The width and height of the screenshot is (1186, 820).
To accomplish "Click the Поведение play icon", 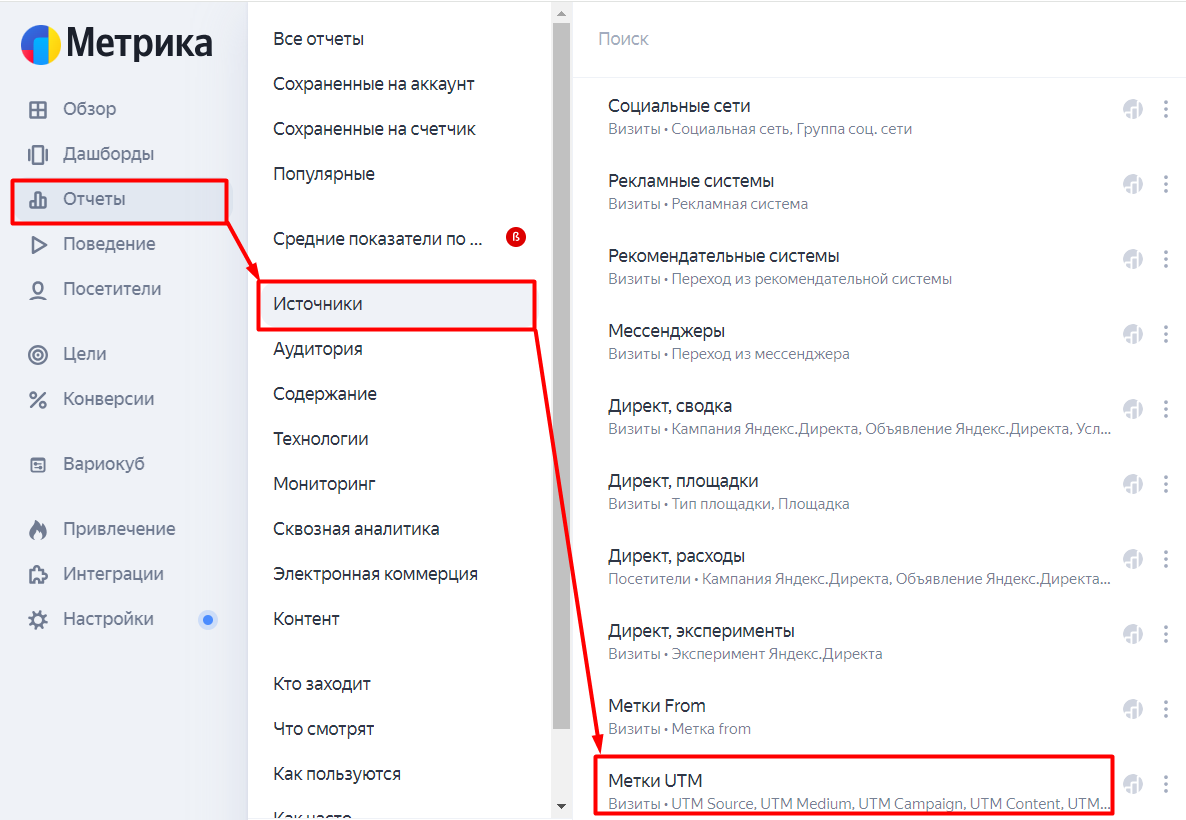I will 38,244.
